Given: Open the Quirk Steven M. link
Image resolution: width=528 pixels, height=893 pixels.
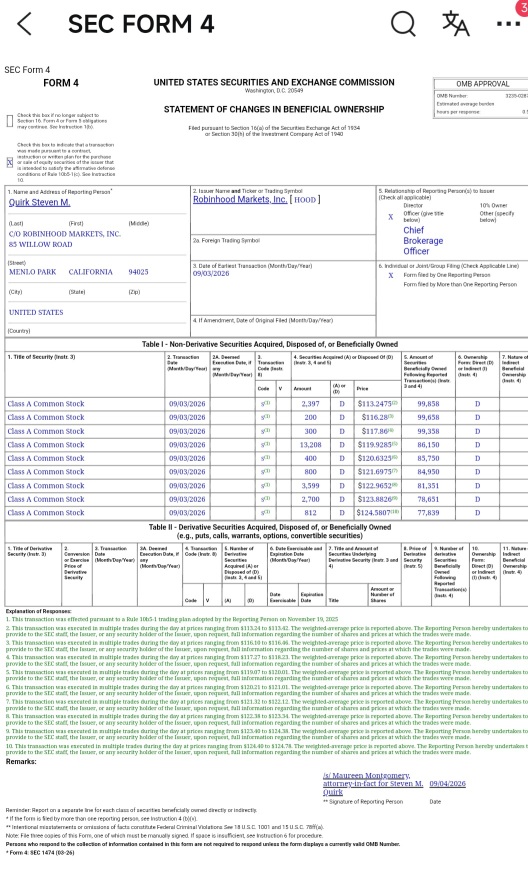Looking at the screenshot, I should tap(39, 203).
